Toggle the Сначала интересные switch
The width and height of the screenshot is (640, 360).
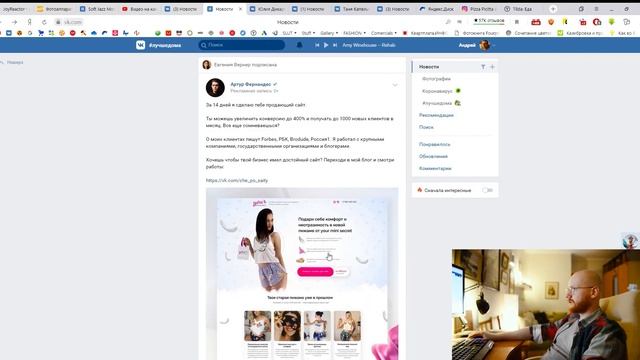pos(487,190)
